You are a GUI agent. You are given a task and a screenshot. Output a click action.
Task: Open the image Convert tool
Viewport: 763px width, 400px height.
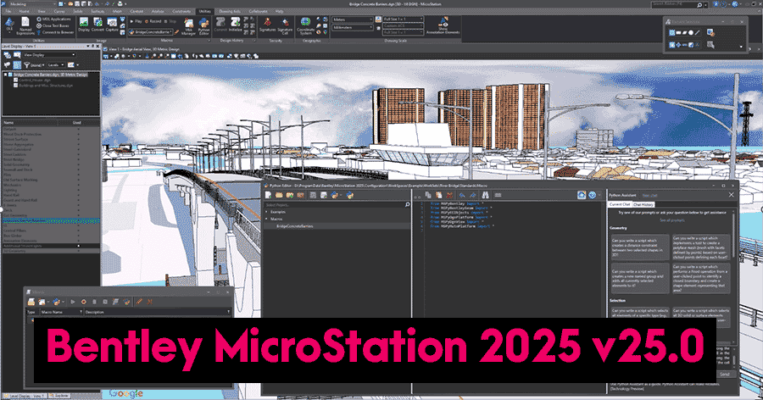point(98,24)
